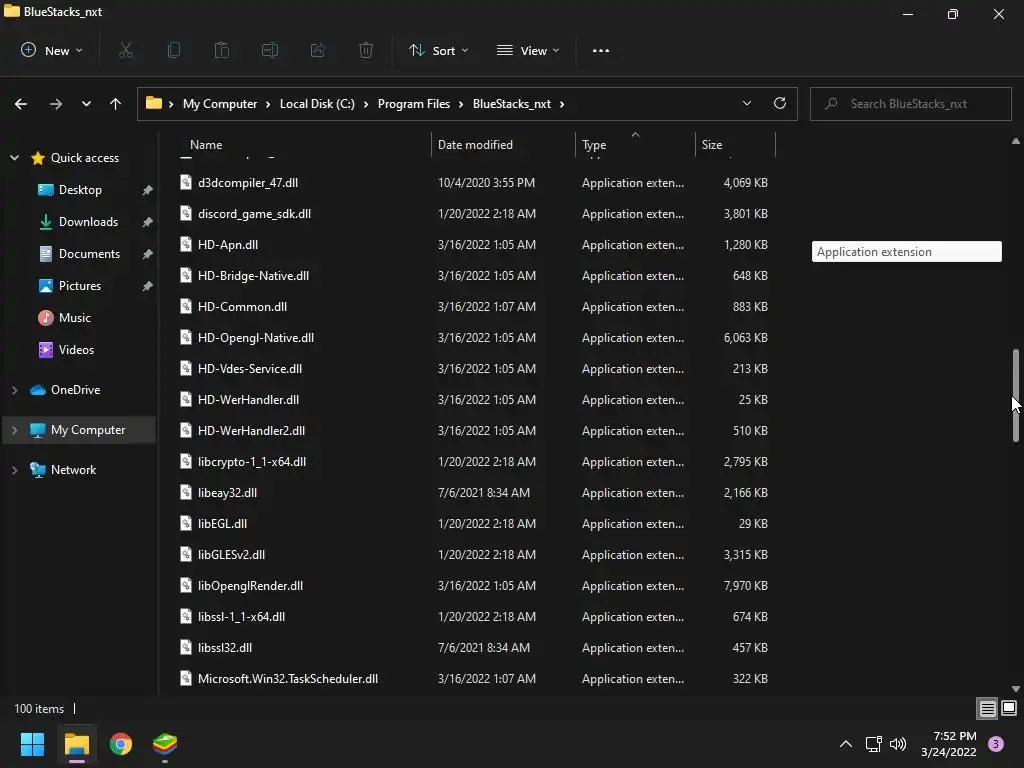Select HD-Opengl-Native.dll file name
Viewport: 1024px width, 768px height.
(255, 338)
